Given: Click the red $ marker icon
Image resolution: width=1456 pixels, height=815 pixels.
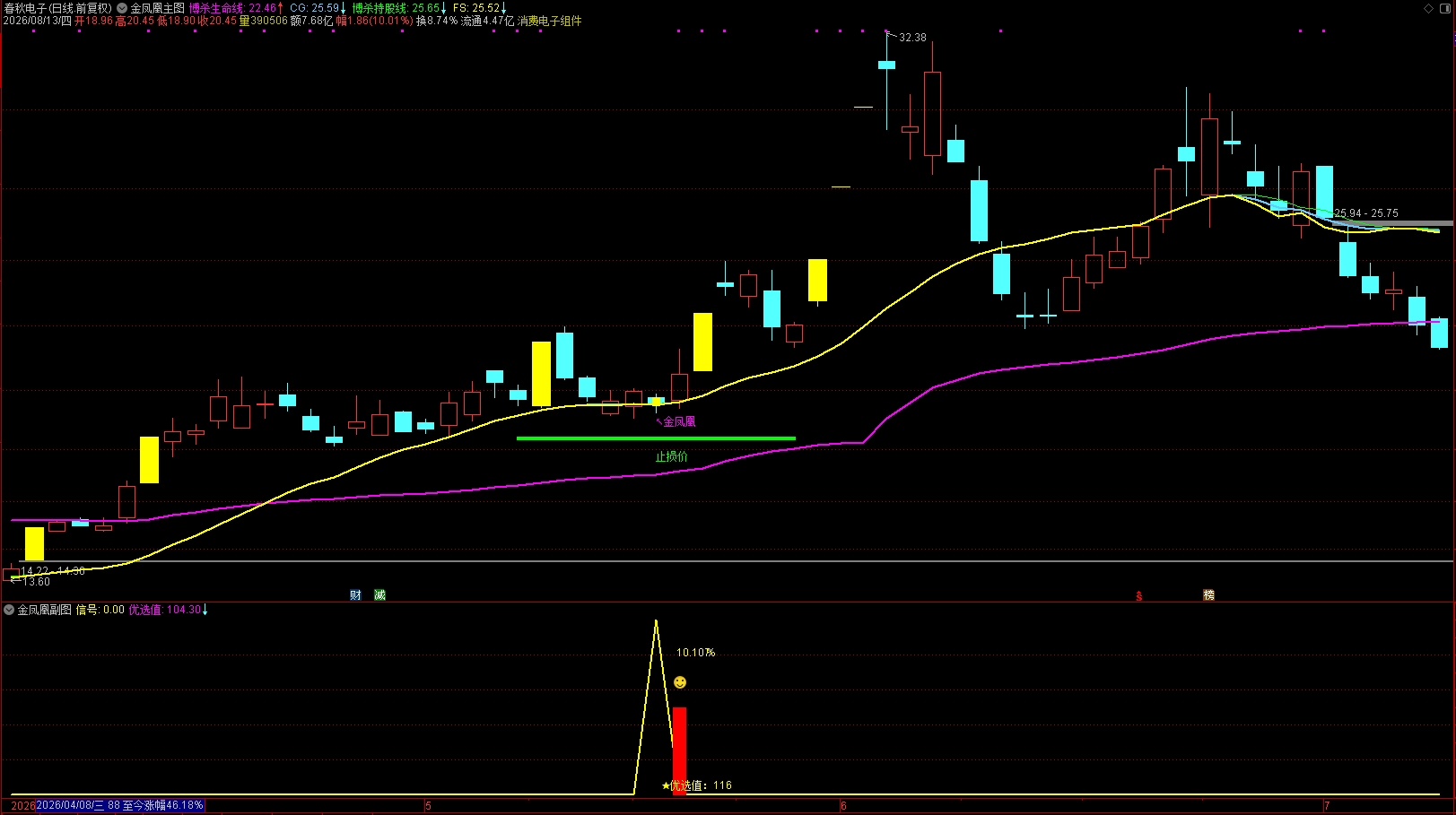Looking at the screenshot, I should [1139, 596].
